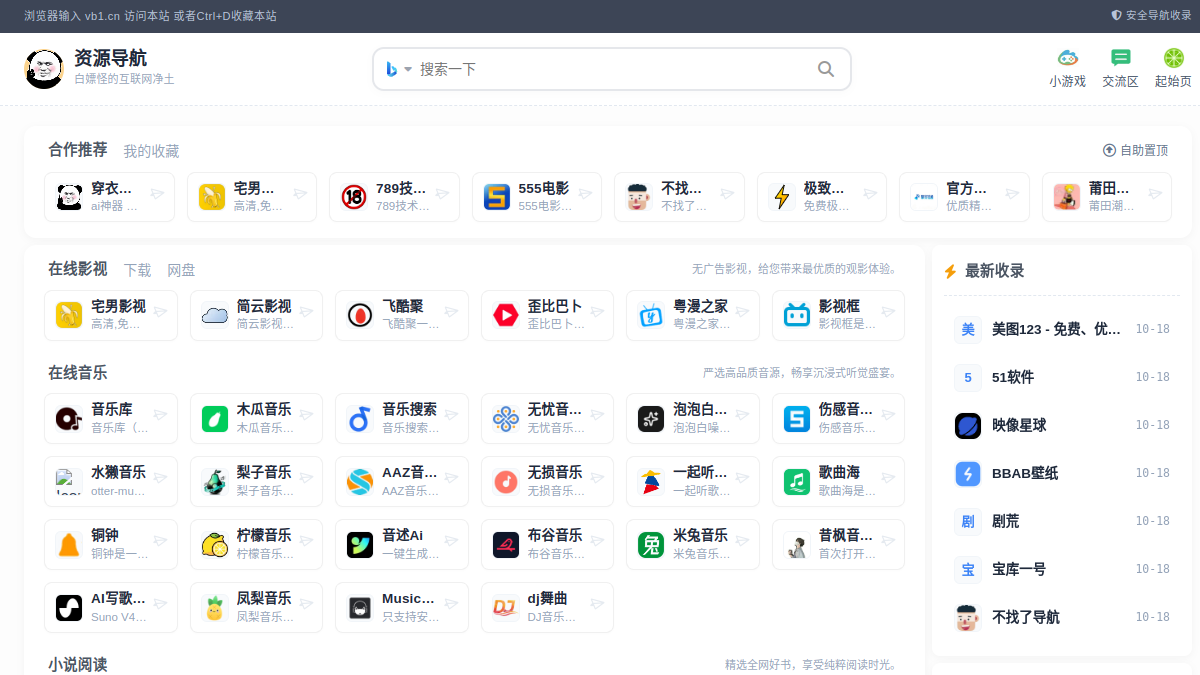
Task: Open 交流区 chat icon
Action: (x=1121, y=58)
